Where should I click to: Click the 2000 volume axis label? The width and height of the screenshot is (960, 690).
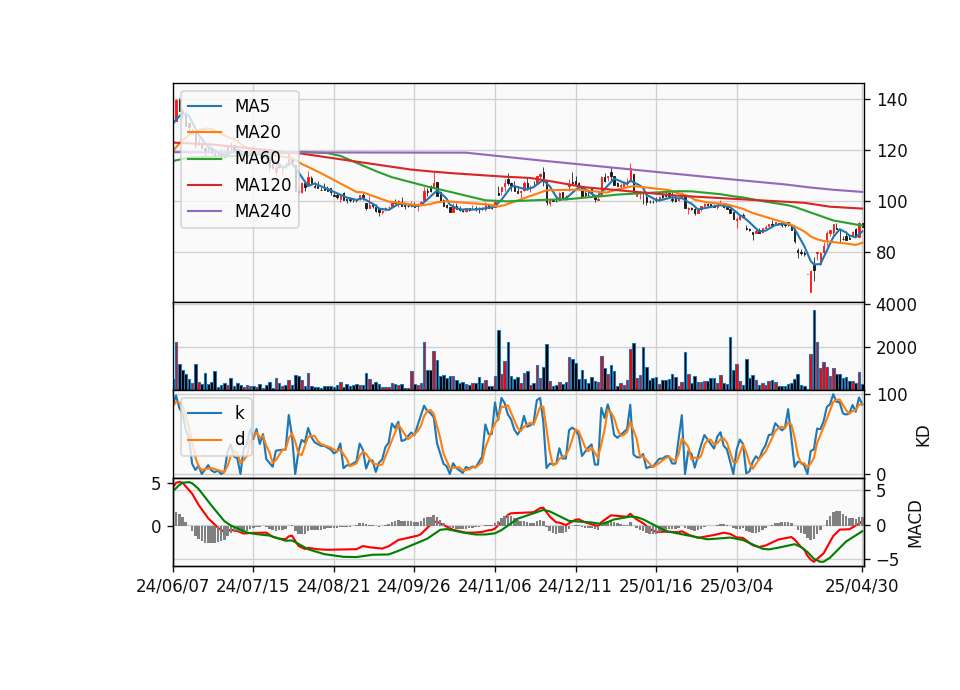point(896,348)
